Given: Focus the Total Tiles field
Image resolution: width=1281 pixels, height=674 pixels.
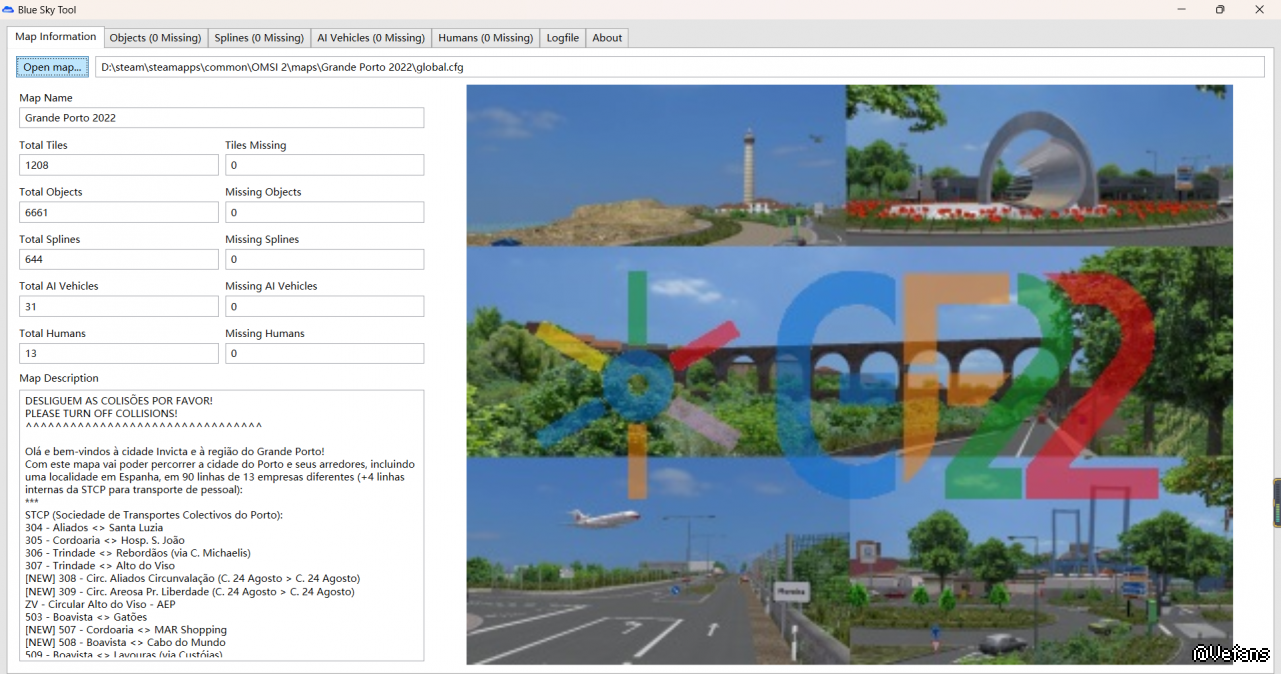Looking at the screenshot, I should [x=118, y=165].
